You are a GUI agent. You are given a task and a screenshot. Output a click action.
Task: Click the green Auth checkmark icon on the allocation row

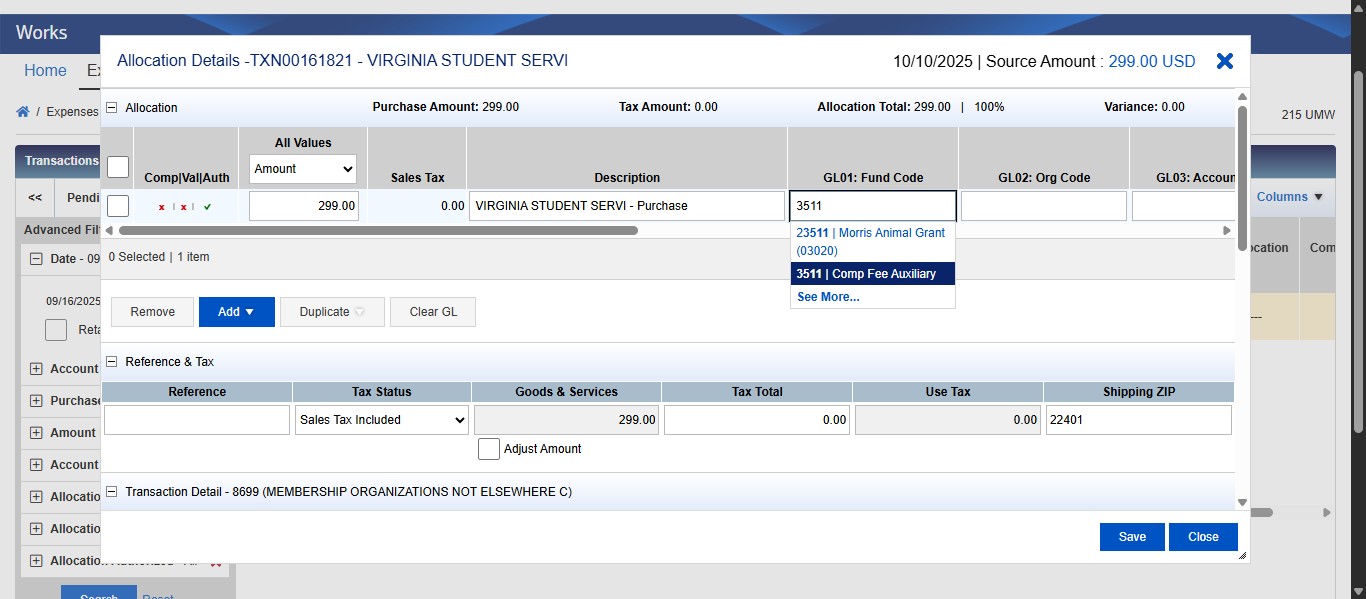coord(207,207)
